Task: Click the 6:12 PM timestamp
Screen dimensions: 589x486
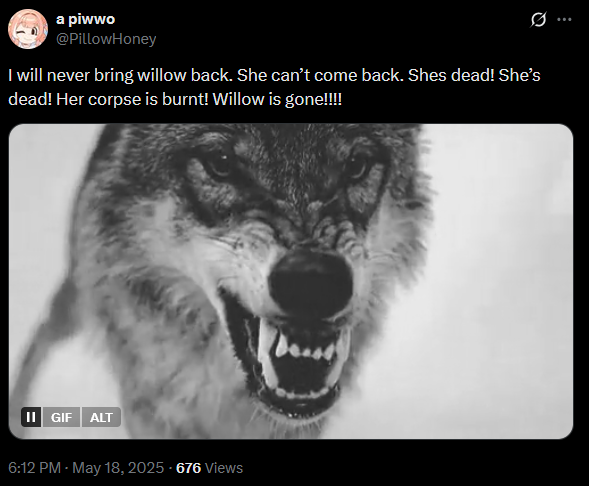Action: click(x=34, y=468)
